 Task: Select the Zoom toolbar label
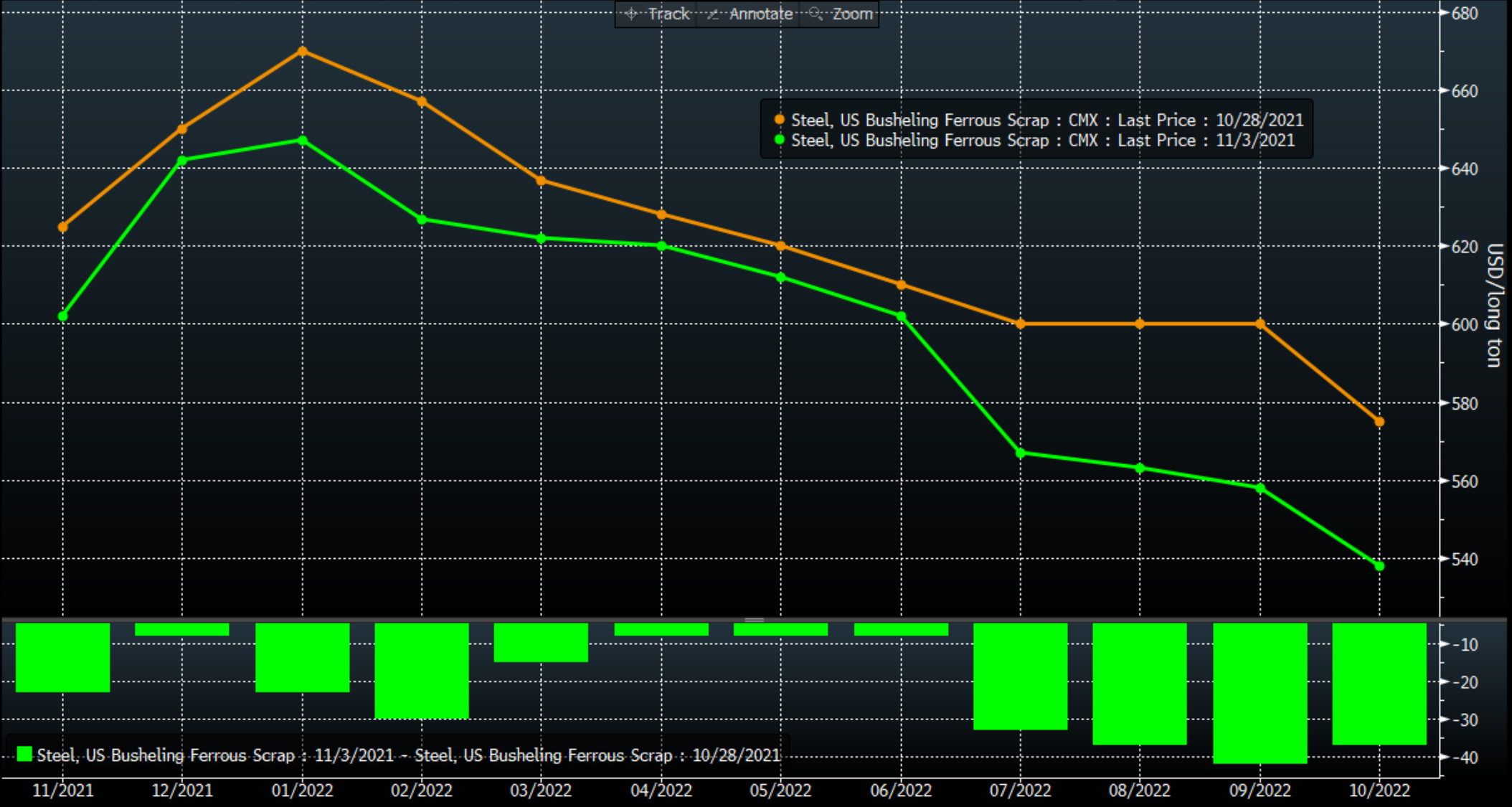point(852,14)
